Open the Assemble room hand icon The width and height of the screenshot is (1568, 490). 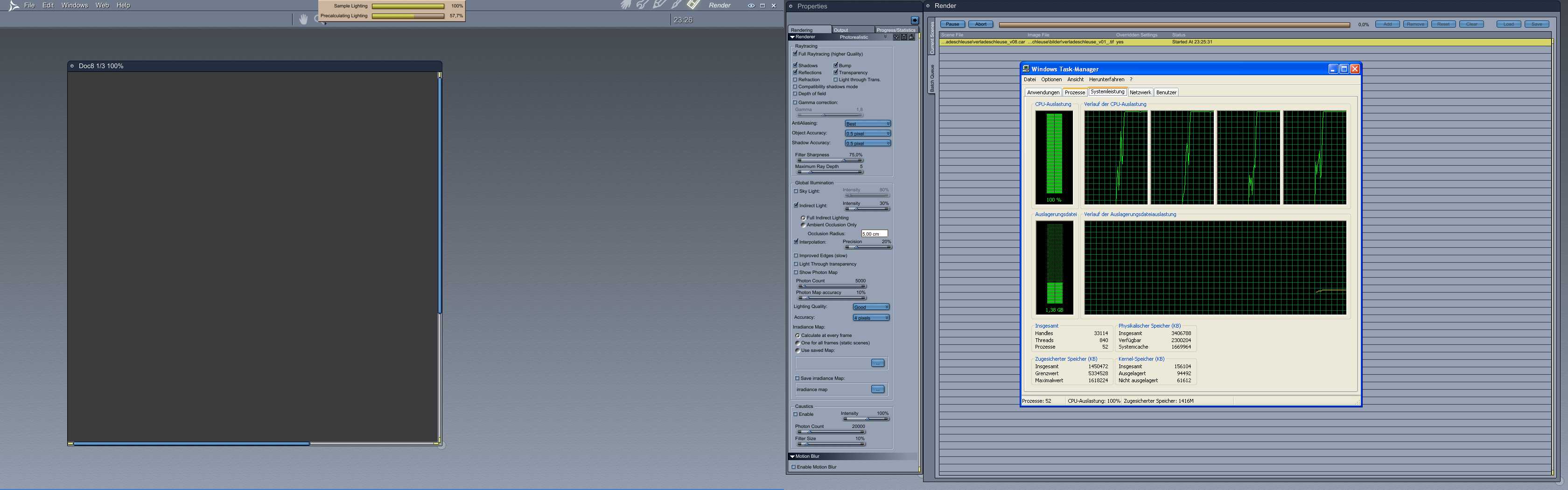coord(626,5)
